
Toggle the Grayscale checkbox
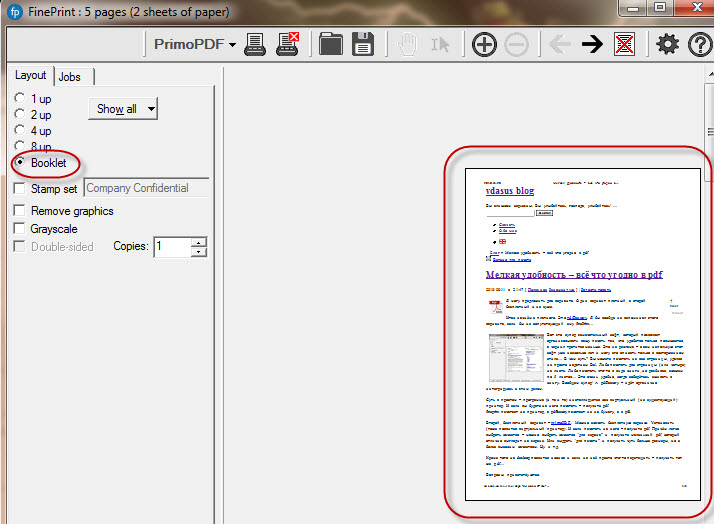20,229
